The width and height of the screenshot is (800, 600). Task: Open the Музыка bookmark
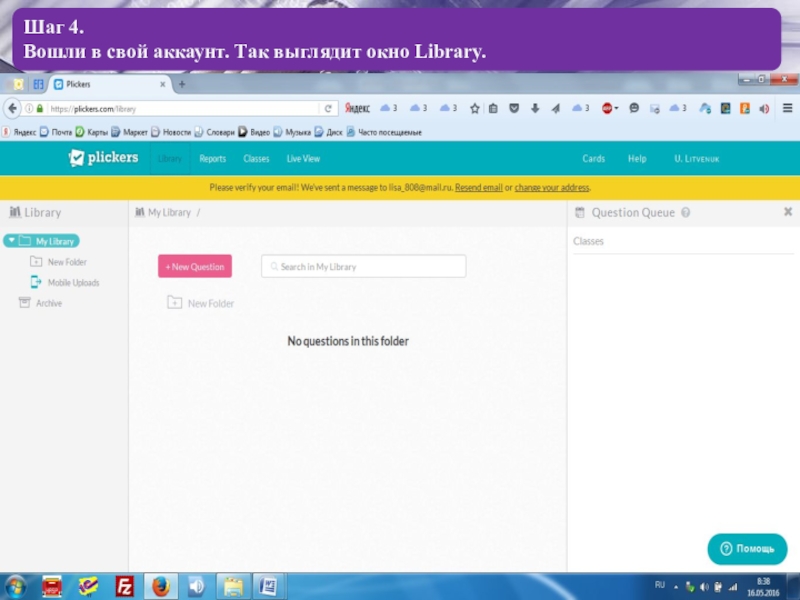(x=292, y=132)
